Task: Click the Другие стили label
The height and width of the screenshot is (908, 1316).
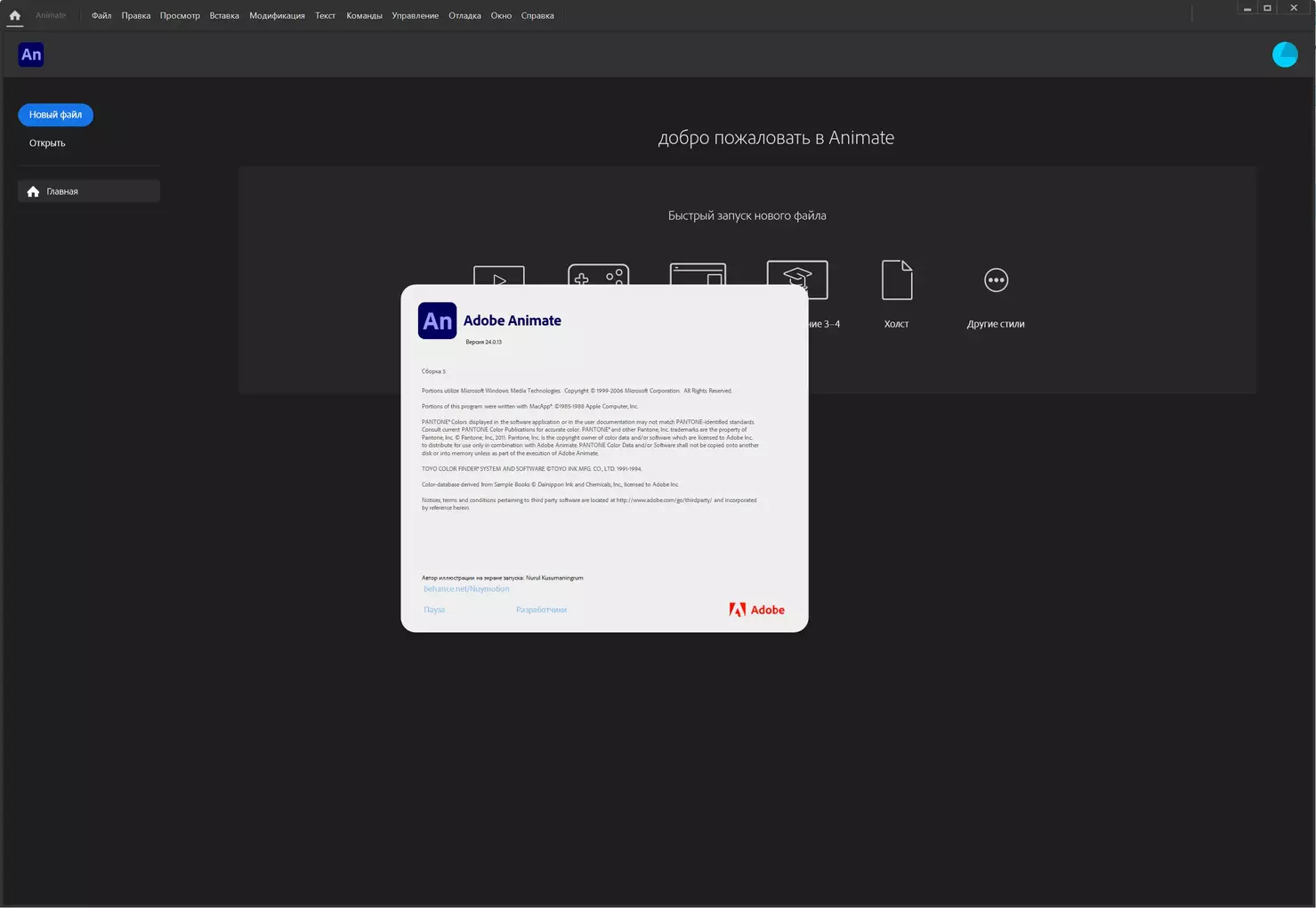Action: 996,324
